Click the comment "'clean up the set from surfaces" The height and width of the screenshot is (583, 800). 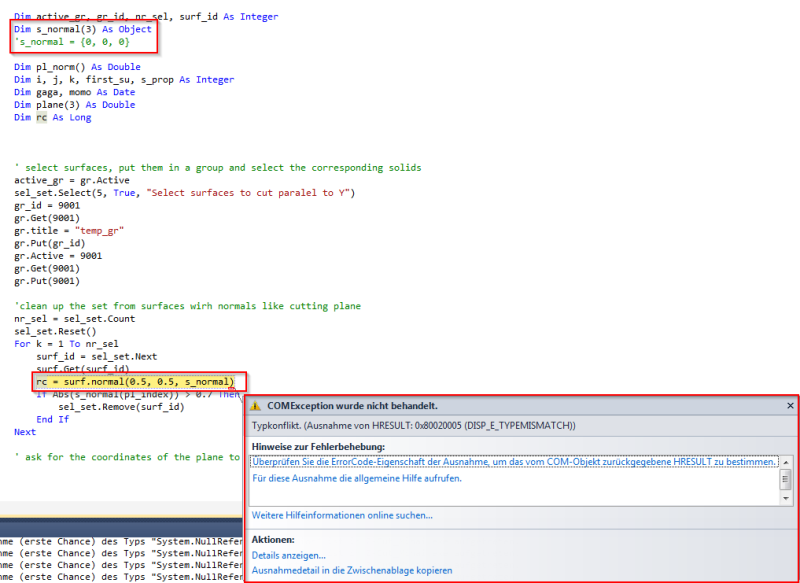(x=187, y=306)
